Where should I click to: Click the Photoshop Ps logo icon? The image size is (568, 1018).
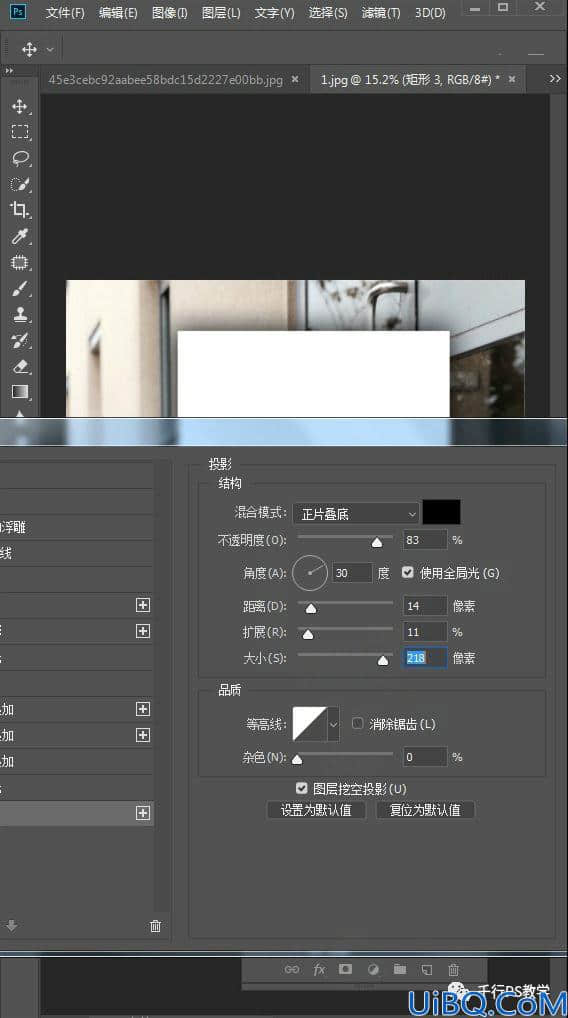(x=18, y=12)
